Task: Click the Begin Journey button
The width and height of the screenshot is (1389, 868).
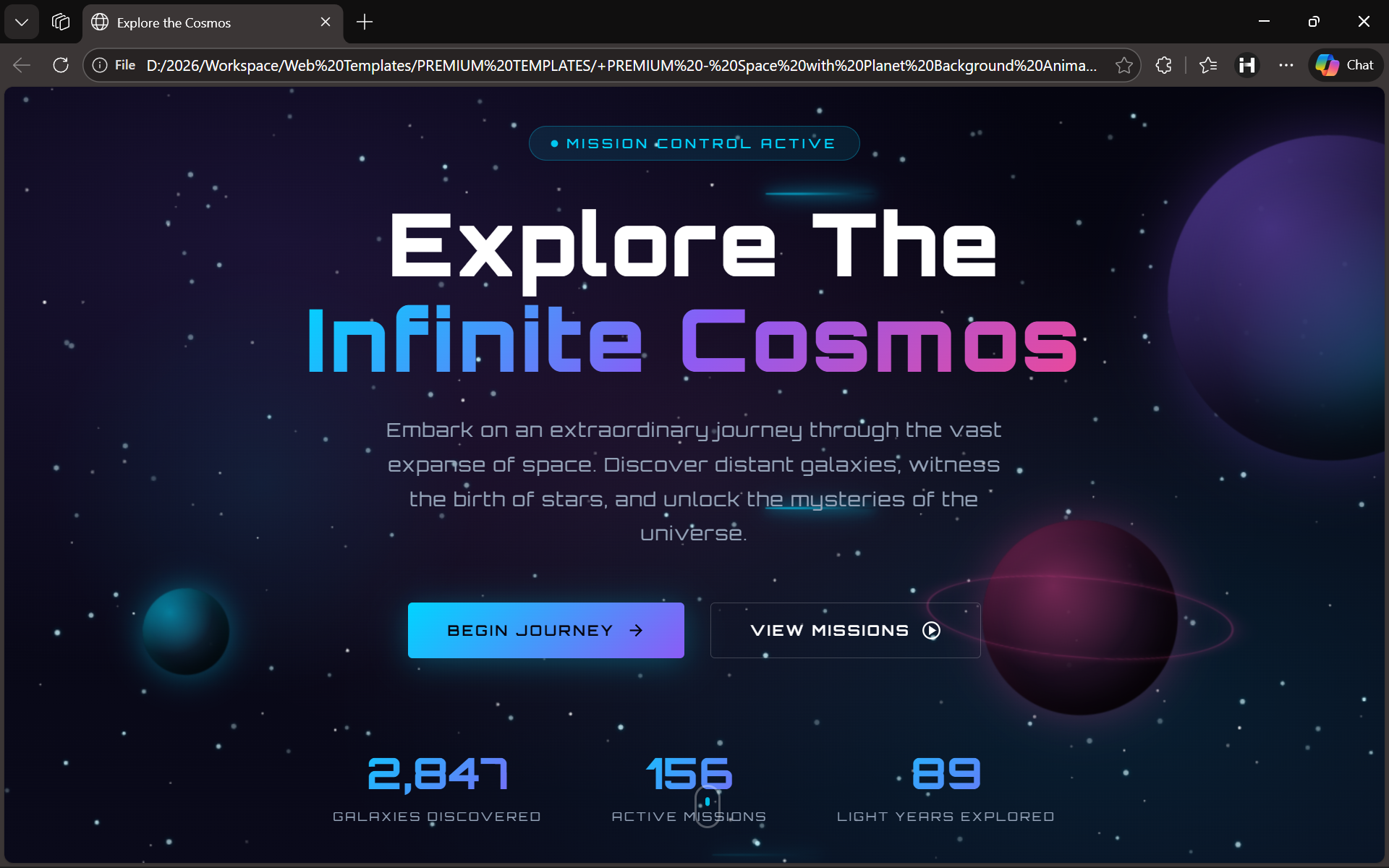Action: tap(546, 630)
